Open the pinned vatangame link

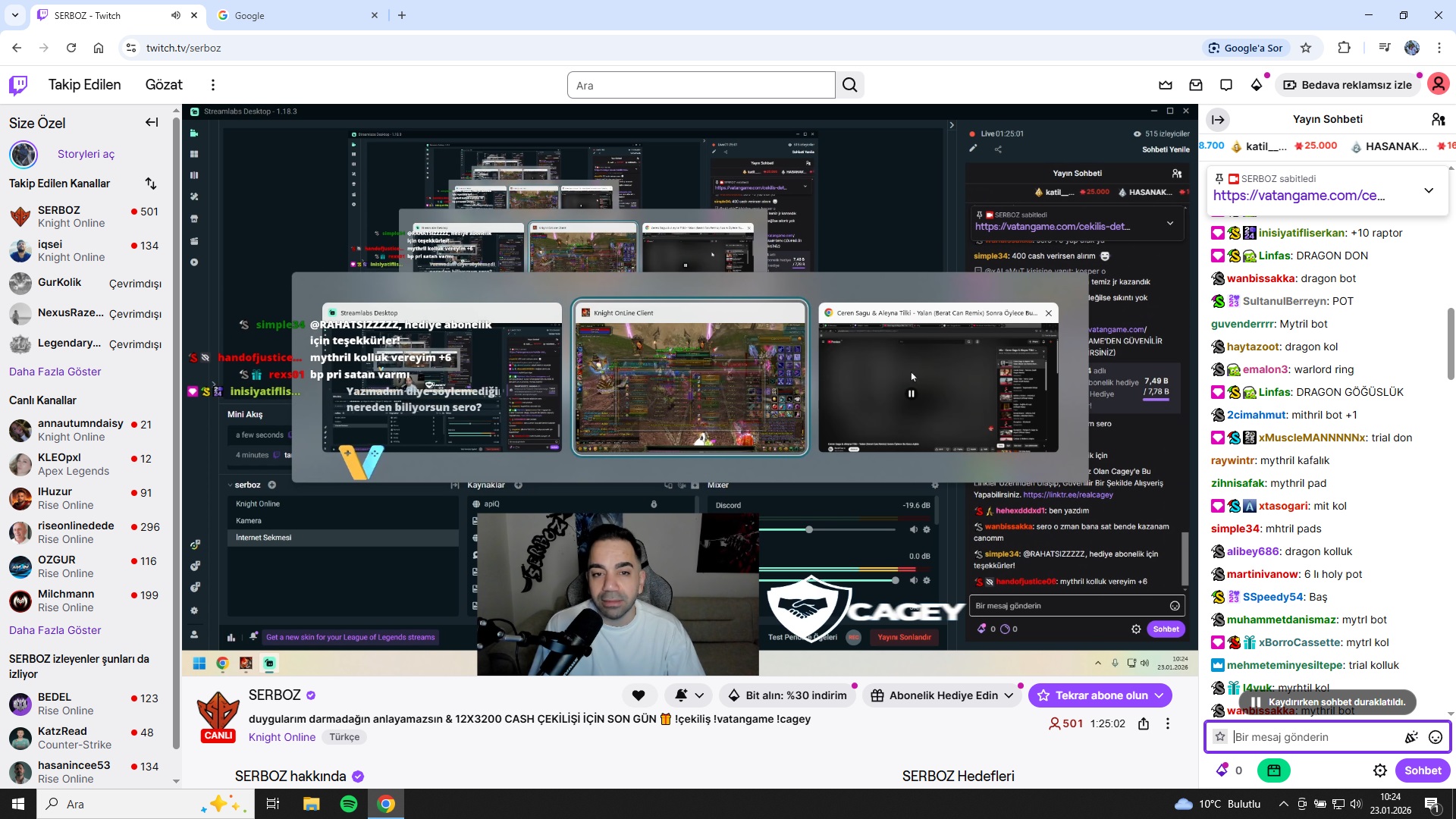pos(1299,196)
